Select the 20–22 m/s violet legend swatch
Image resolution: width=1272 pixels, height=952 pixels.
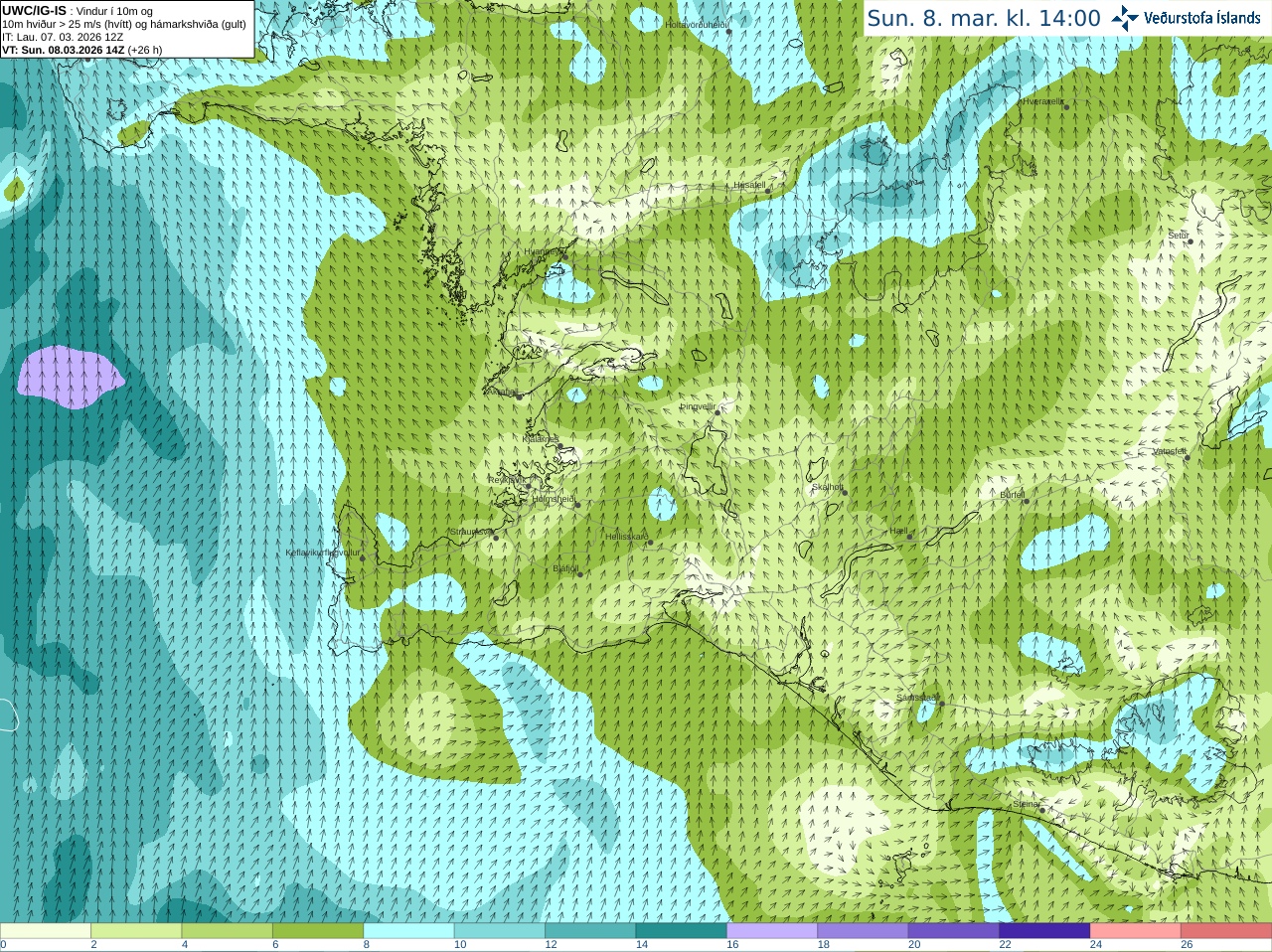click(x=954, y=931)
